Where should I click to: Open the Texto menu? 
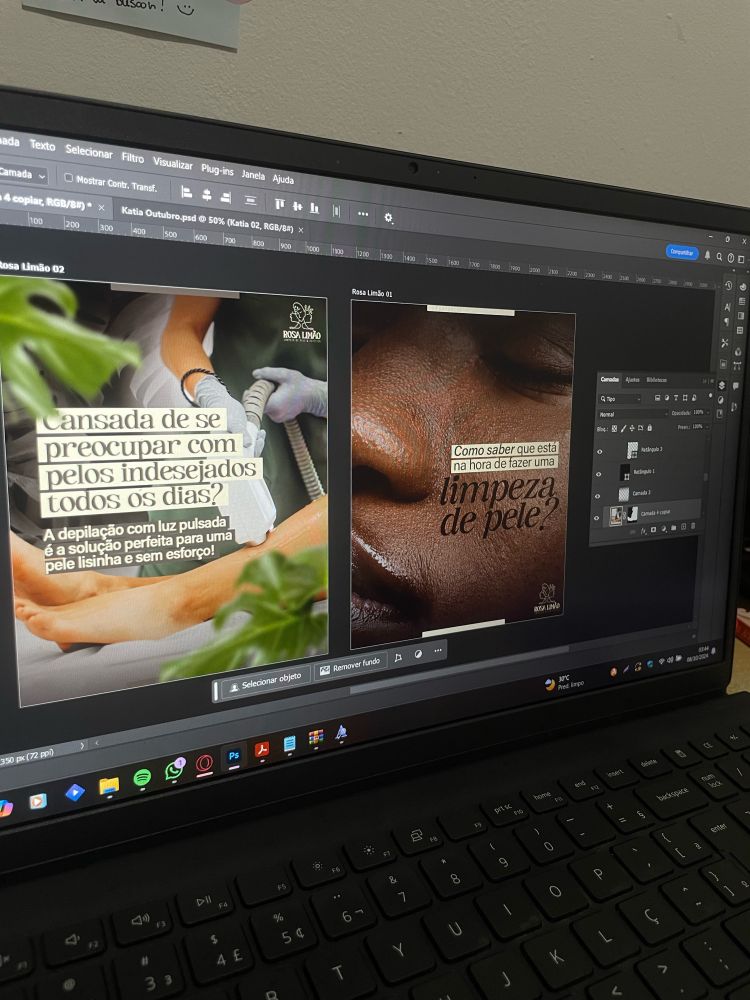42,145
